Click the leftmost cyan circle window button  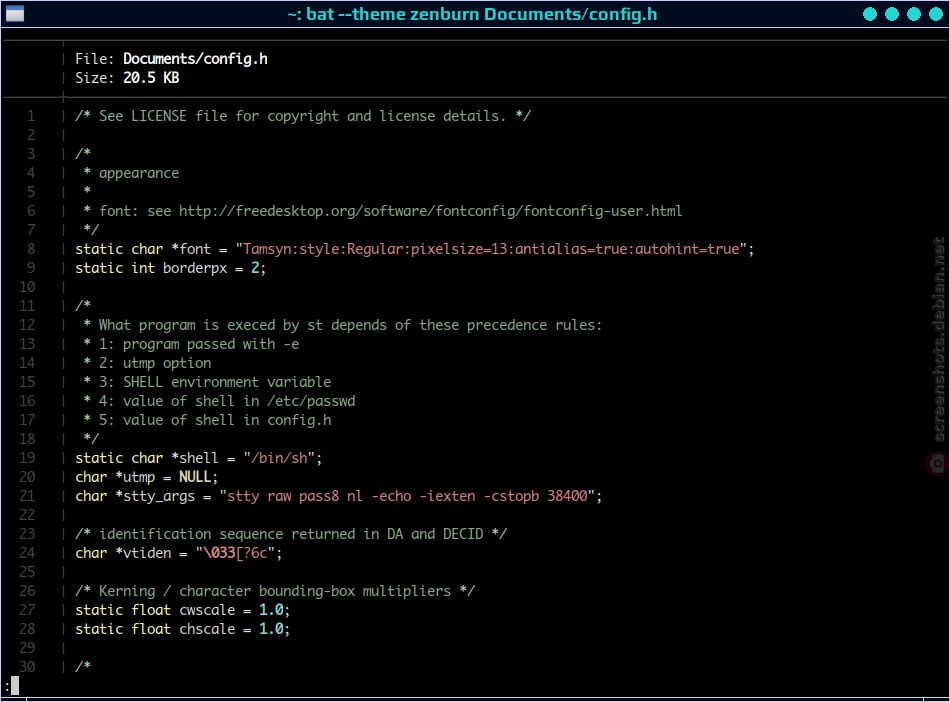tap(869, 14)
